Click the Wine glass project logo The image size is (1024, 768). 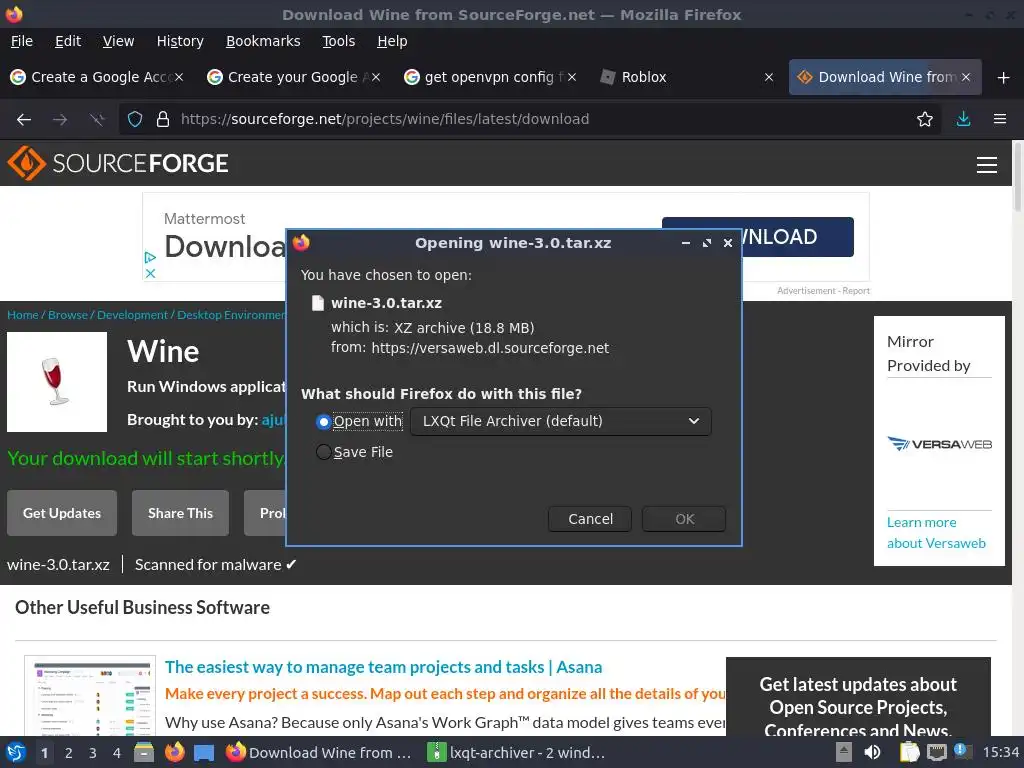pos(57,381)
